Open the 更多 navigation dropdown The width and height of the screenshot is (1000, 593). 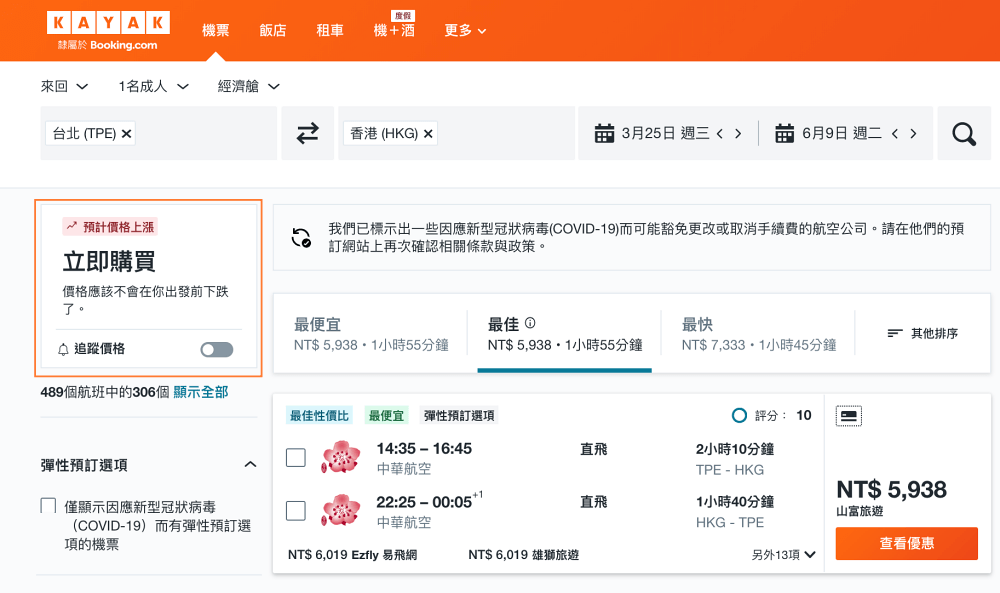pyautogui.click(x=465, y=31)
